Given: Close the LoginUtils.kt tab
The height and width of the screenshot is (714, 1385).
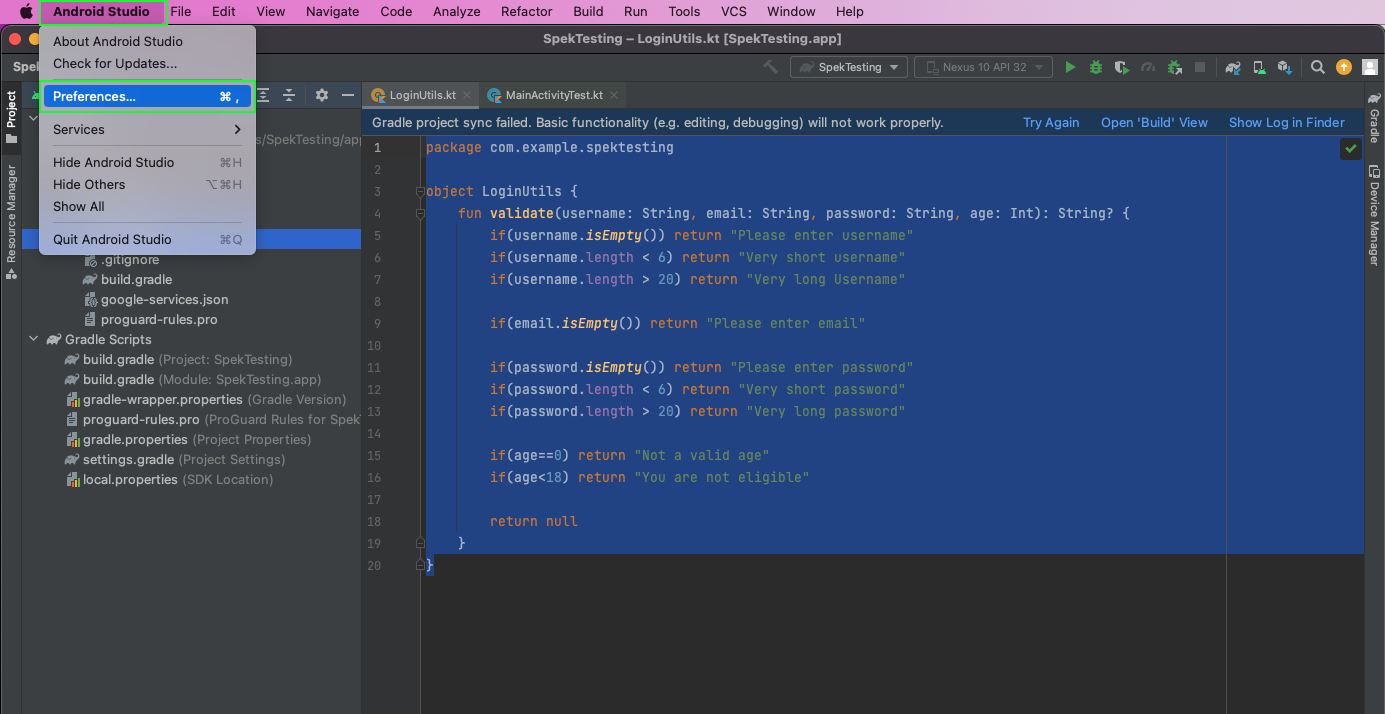Looking at the screenshot, I should point(467,95).
